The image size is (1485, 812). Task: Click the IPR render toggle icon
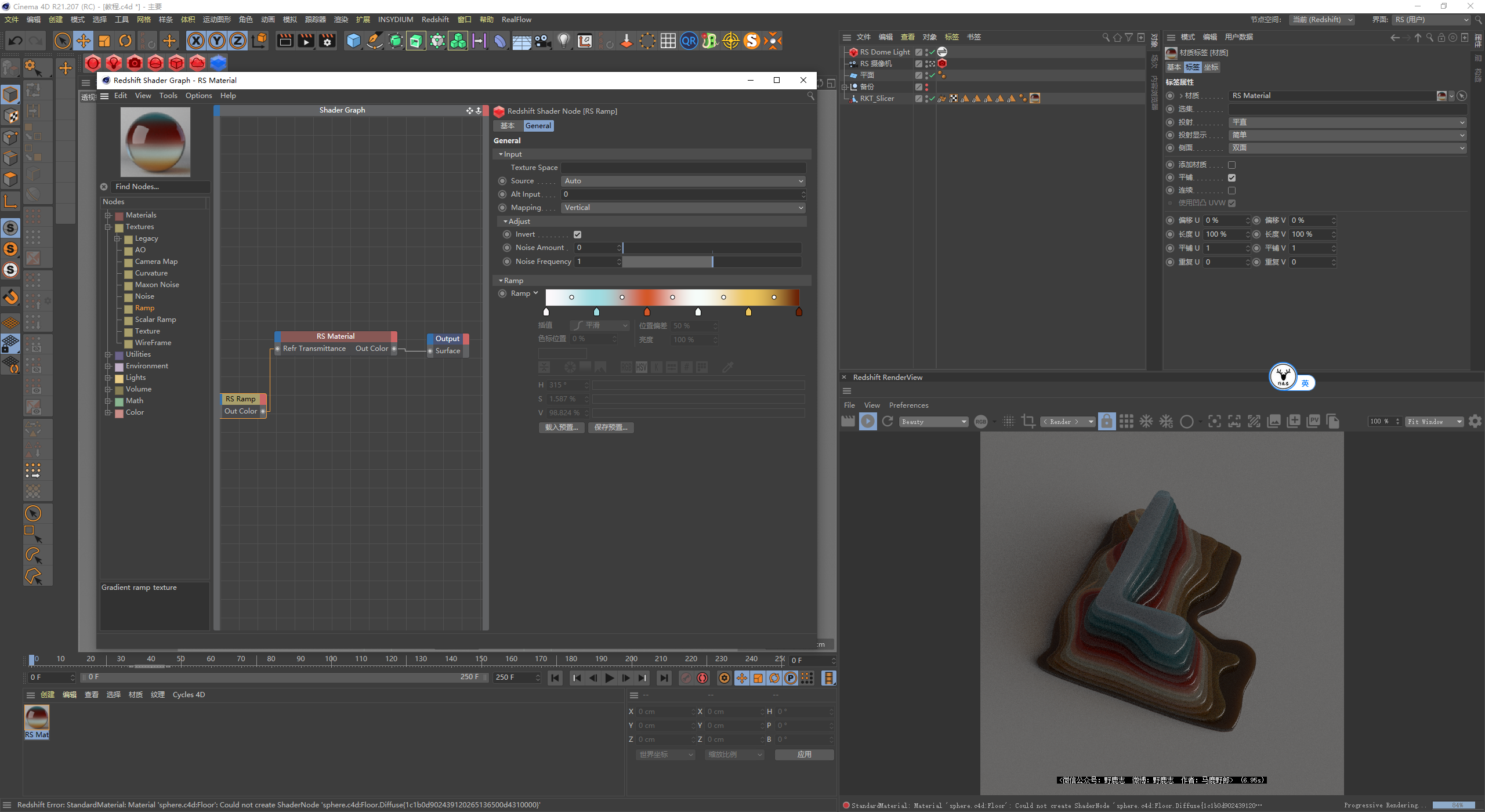[869, 421]
